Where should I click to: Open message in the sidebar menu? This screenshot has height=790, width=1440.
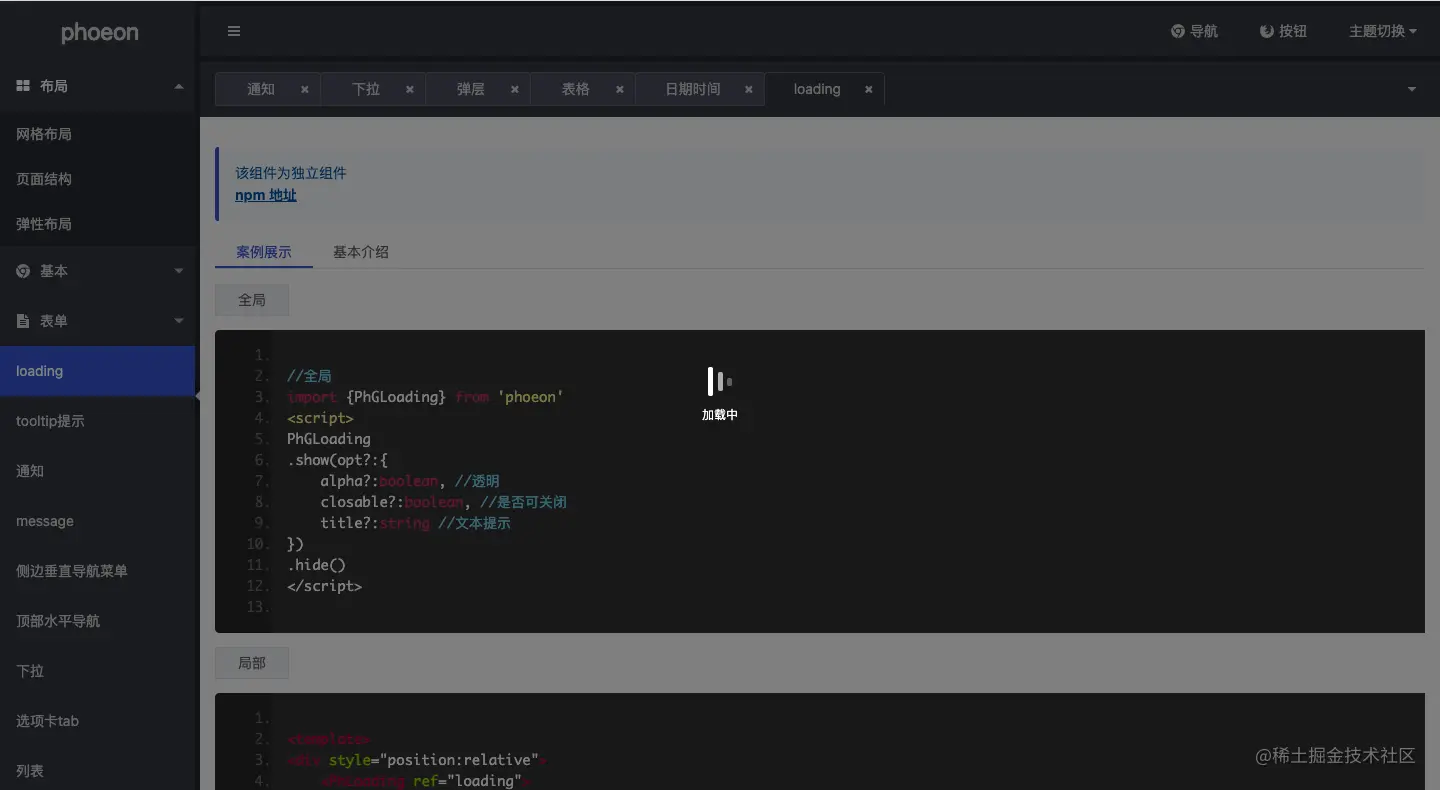tap(98, 521)
